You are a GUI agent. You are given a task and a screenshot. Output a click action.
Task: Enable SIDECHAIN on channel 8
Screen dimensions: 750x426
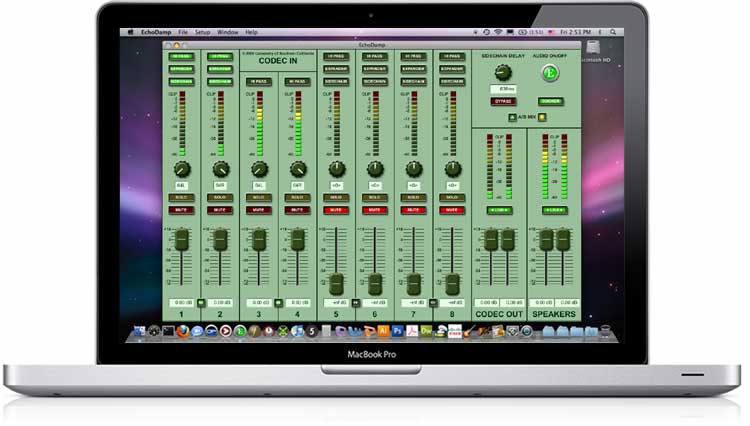pyautogui.click(x=452, y=82)
